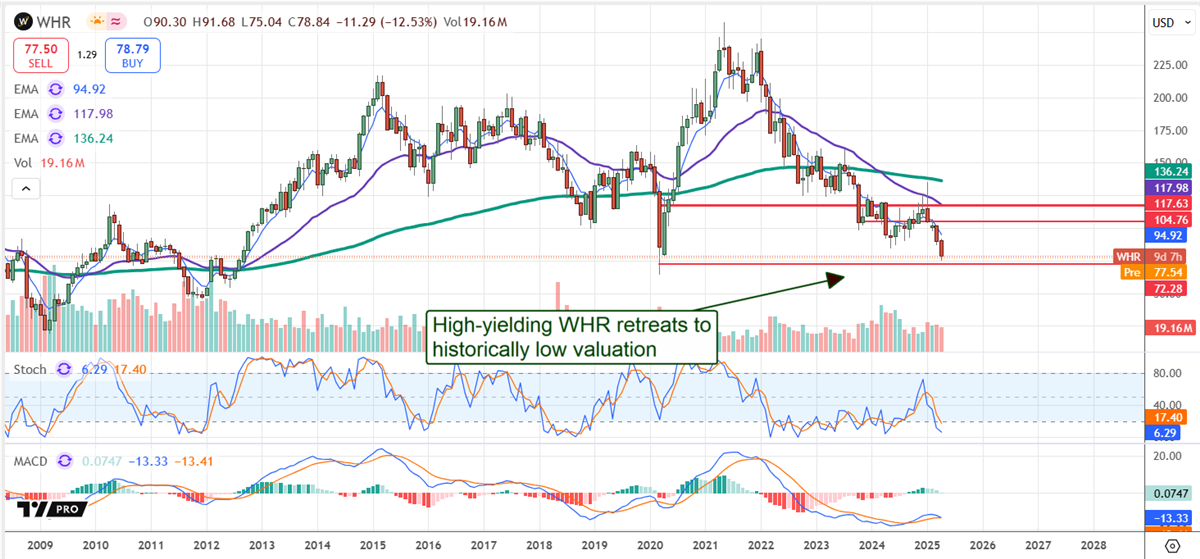
Task: Click the 2020 label on time axis
Action: [650, 544]
